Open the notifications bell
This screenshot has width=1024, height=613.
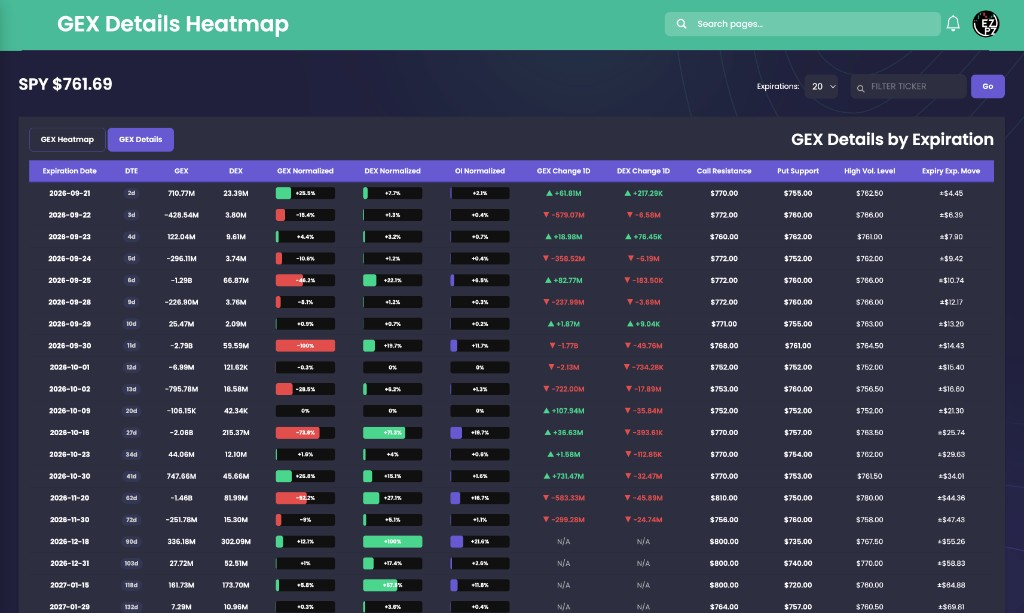(x=953, y=24)
